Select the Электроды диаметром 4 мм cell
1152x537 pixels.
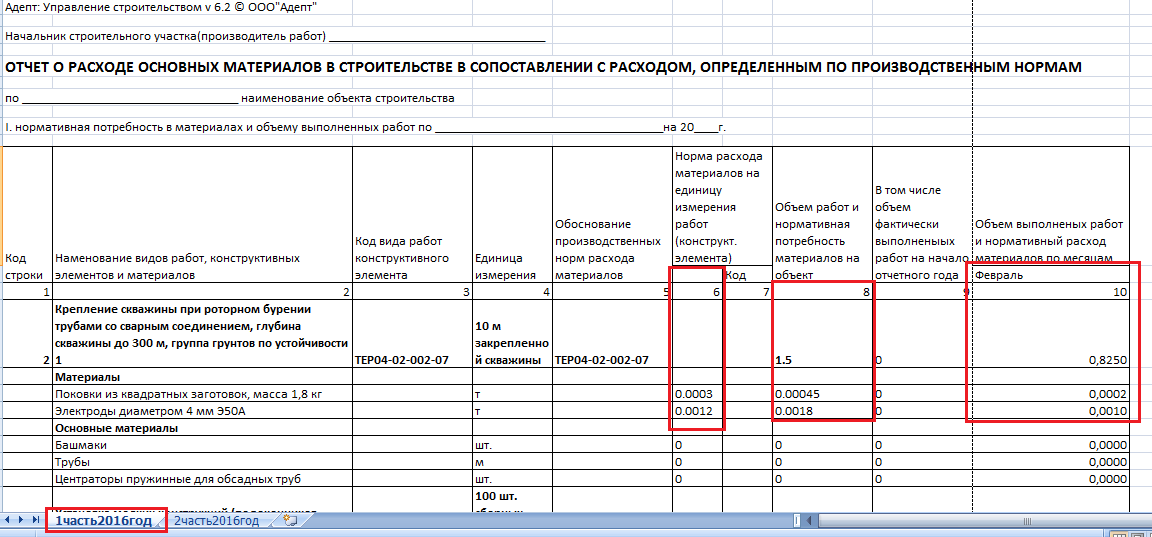(202, 411)
